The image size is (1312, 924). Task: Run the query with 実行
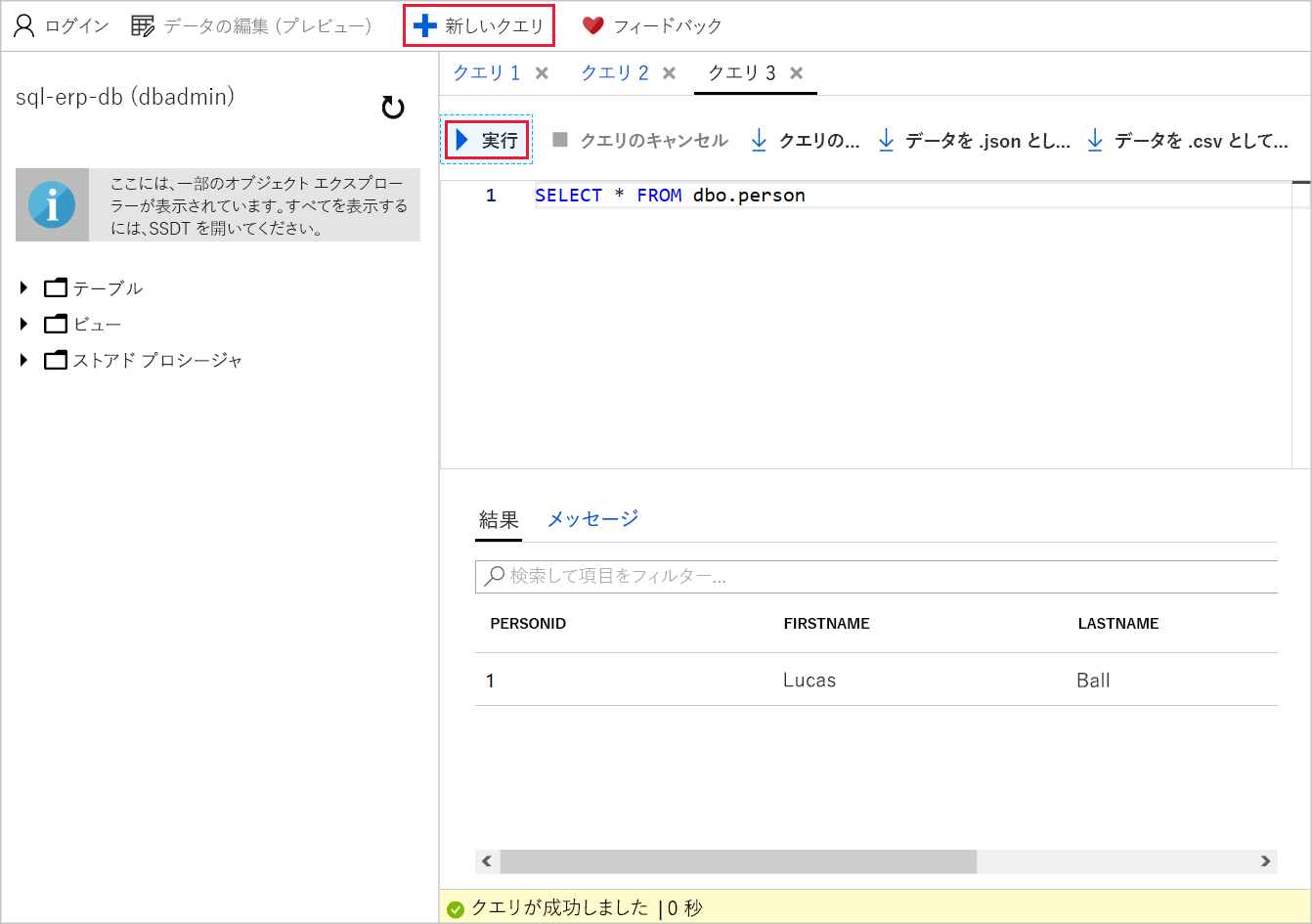click(x=487, y=140)
